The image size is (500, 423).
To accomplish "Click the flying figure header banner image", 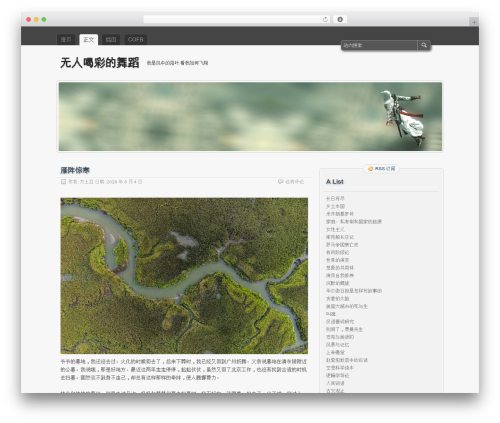I will point(250,117).
